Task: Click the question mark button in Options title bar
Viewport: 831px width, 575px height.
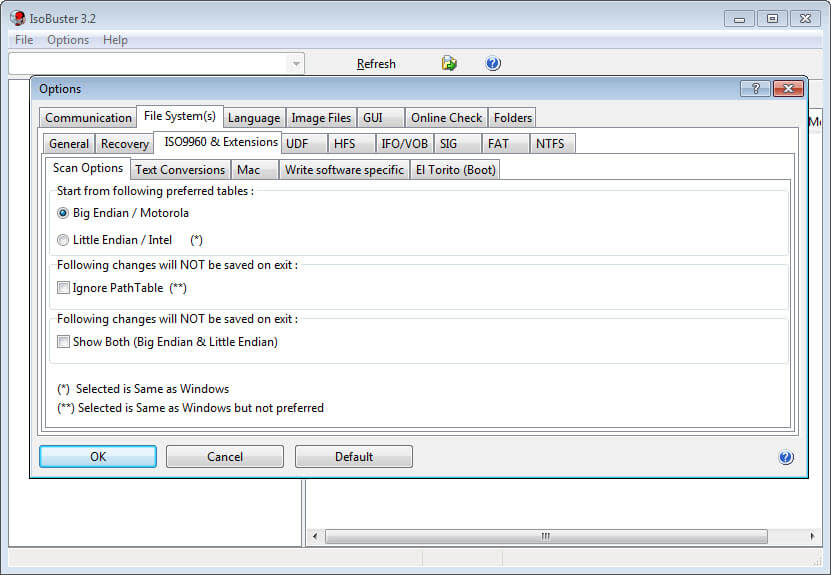Action: (755, 89)
